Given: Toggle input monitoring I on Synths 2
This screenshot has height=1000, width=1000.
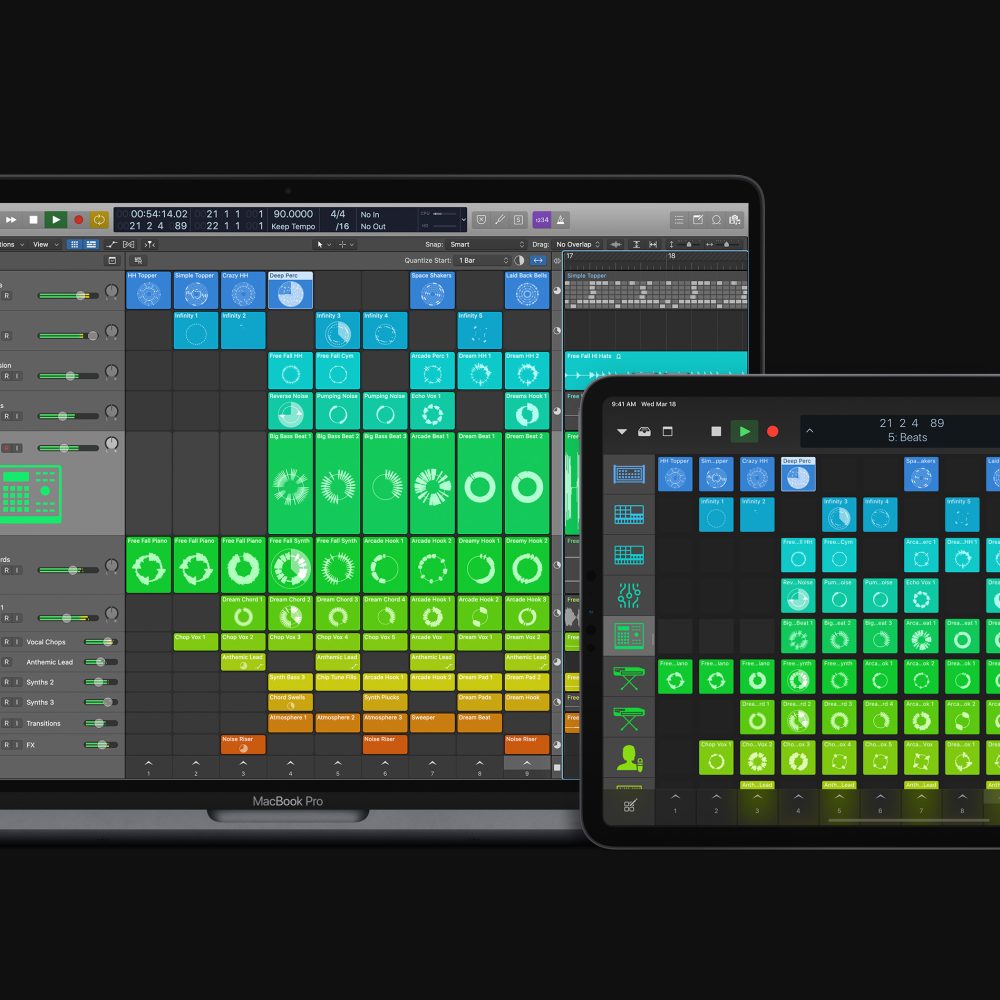Looking at the screenshot, I should [17, 682].
